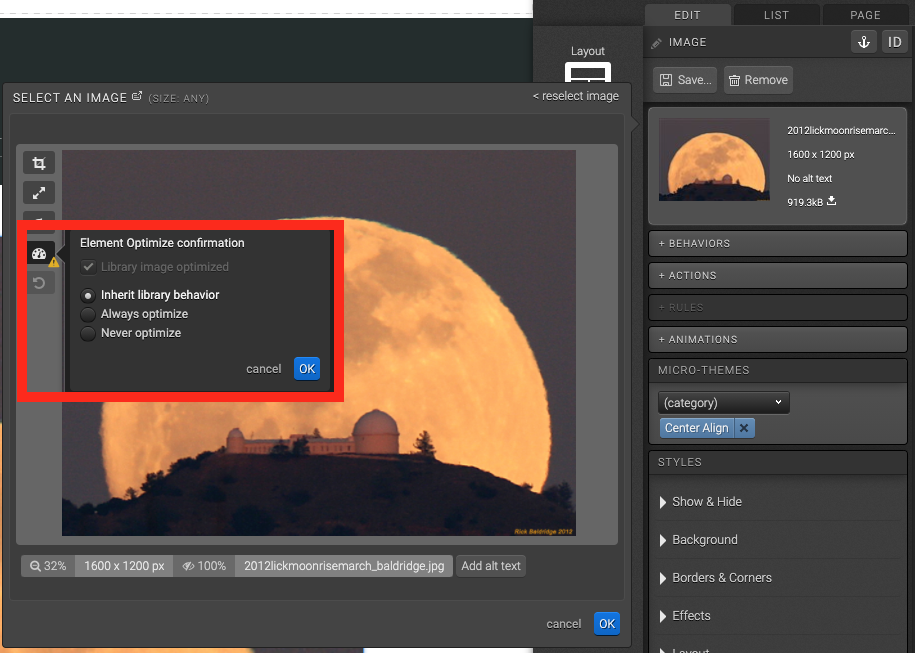Select Inherit library behavior option
Image resolution: width=915 pixels, height=653 pixels.
click(89, 295)
